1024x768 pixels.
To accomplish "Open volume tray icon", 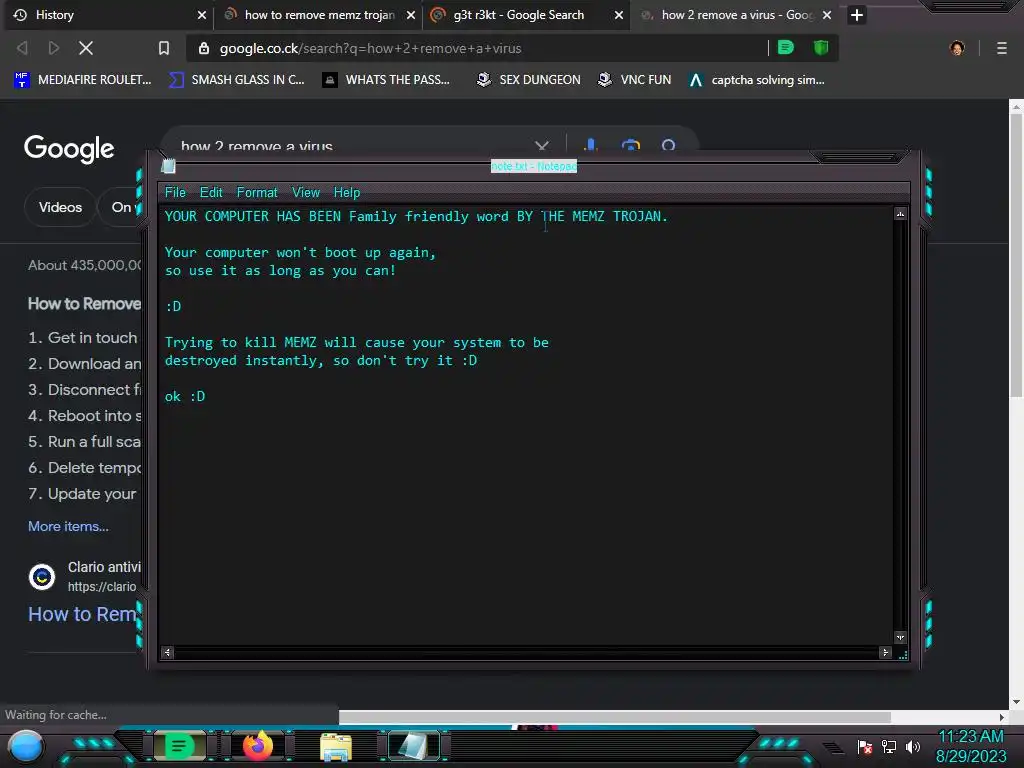I will pos(912,747).
